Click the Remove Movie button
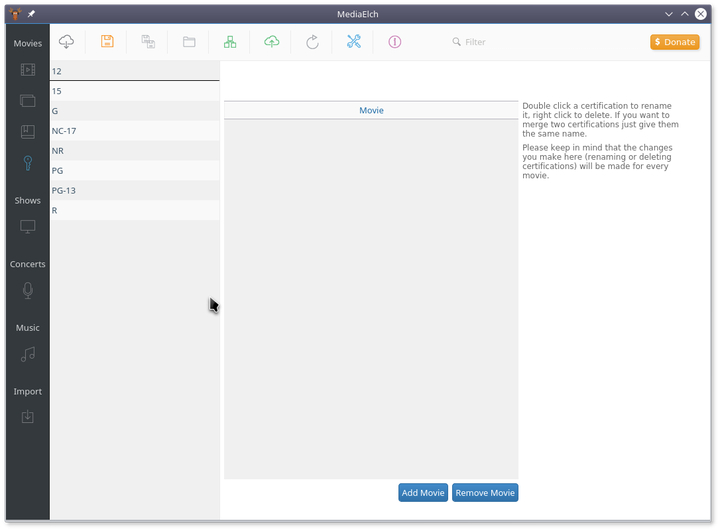The image size is (720, 531). (485, 492)
